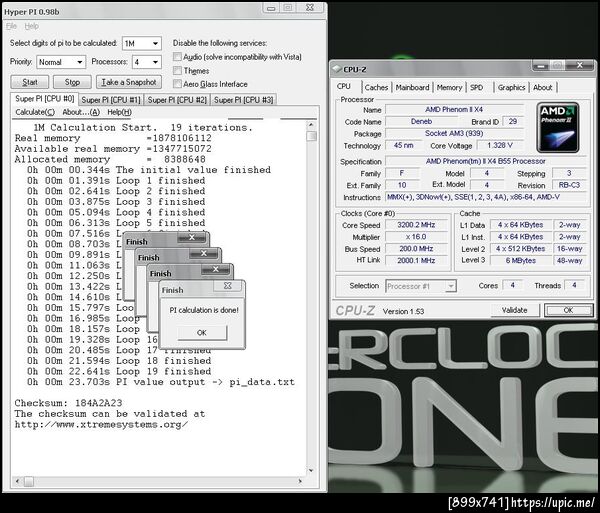Click the Cores count field in CPU-Z

512,285
